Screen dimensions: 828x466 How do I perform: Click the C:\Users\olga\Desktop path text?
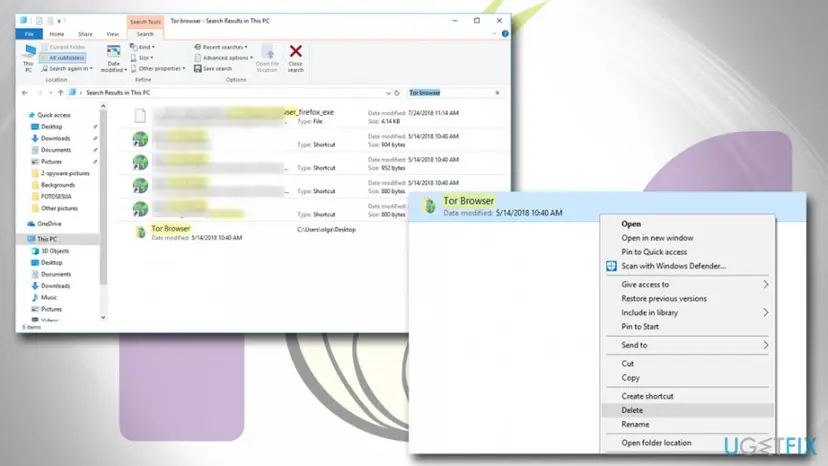(326, 230)
